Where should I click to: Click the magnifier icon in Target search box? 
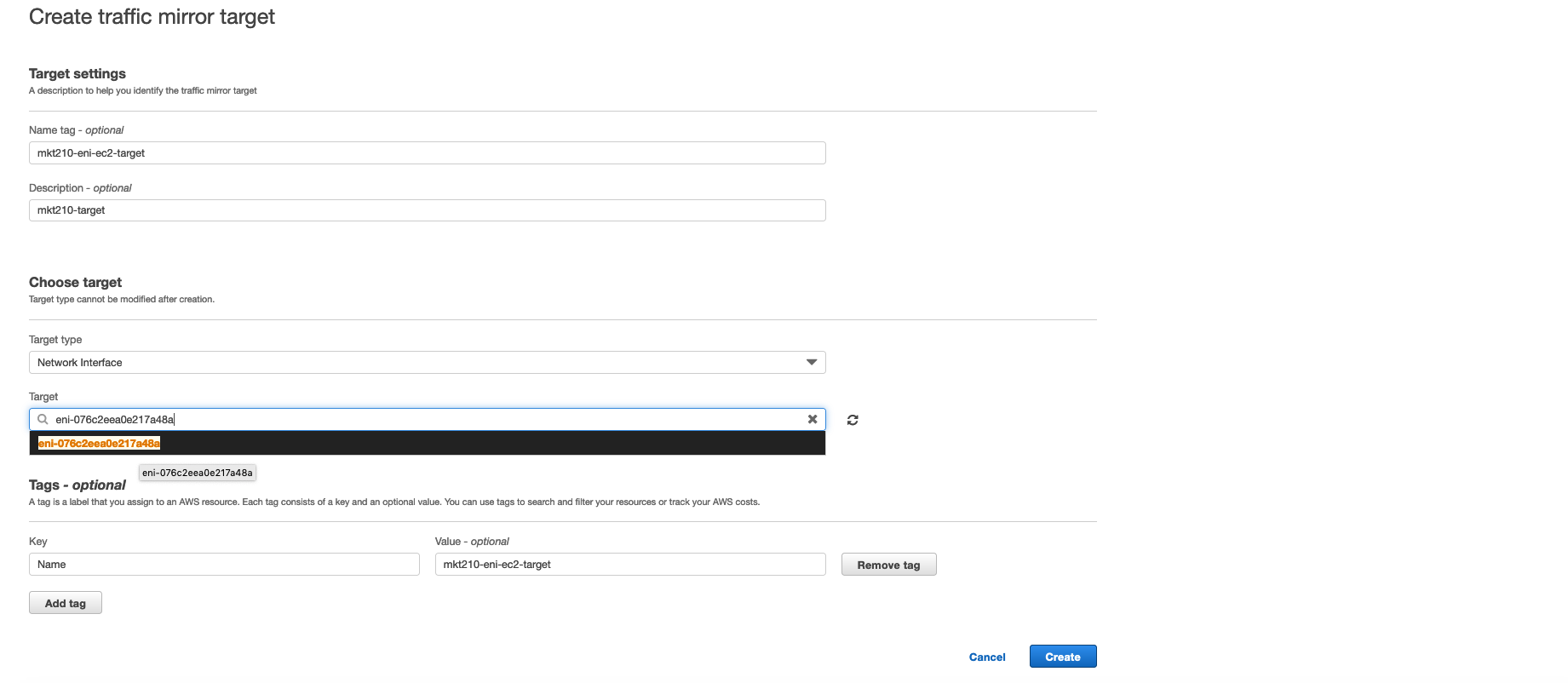43,419
